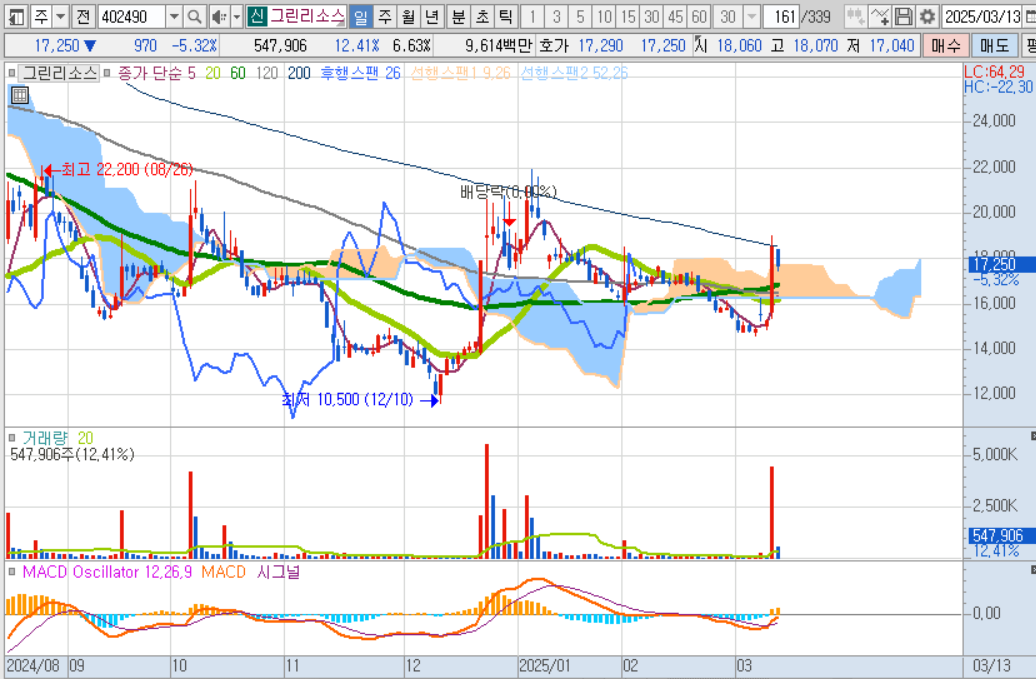Switch to 주 weekly period

click(x=385, y=16)
